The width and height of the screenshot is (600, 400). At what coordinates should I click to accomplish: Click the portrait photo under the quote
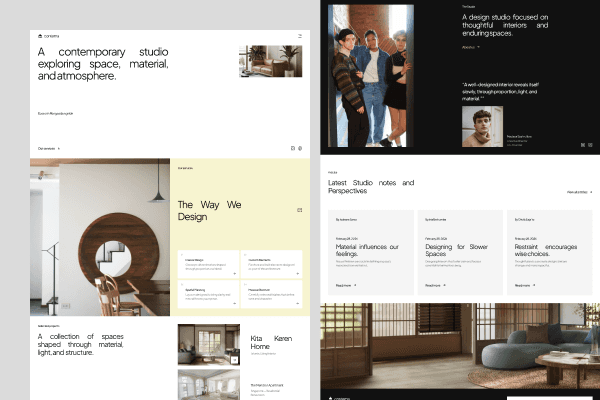tap(482, 127)
